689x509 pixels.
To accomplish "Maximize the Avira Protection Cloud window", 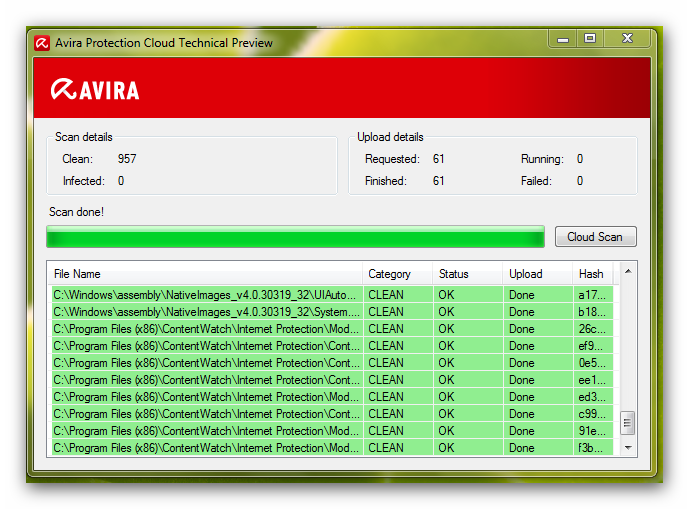I will coord(590,39).
